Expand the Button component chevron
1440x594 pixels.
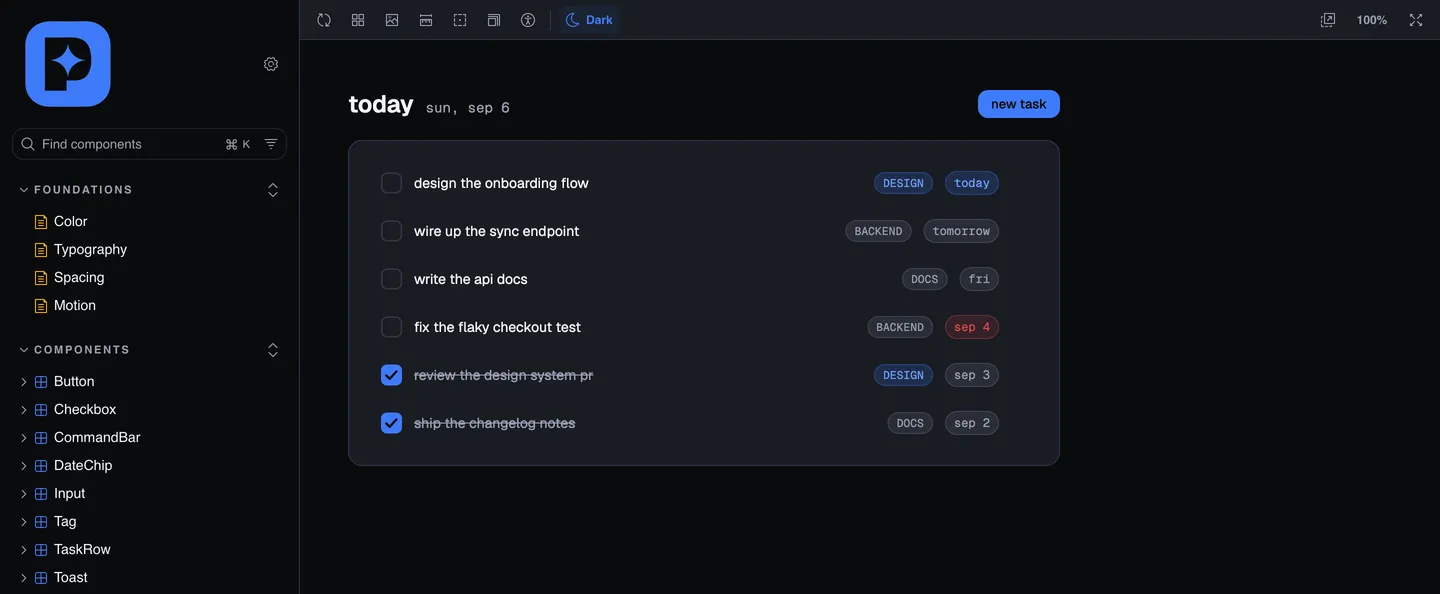24,382
